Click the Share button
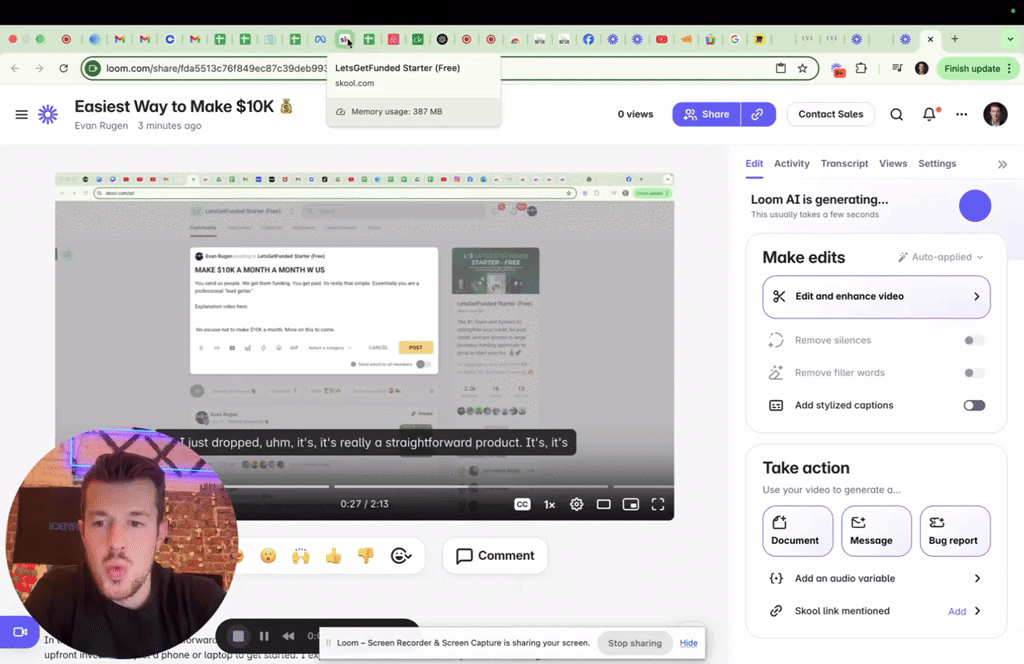 click(707, 114)
